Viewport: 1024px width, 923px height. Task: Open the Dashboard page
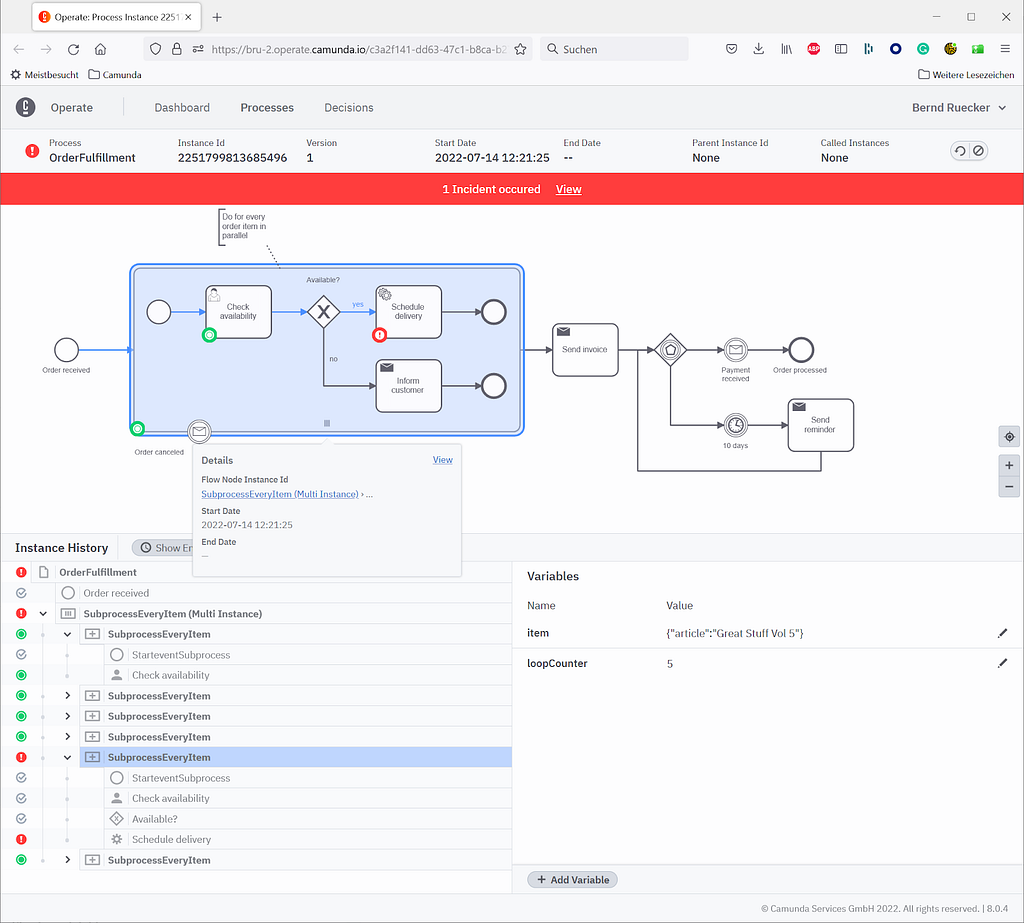pyautogui.click(x=182, y=108)
